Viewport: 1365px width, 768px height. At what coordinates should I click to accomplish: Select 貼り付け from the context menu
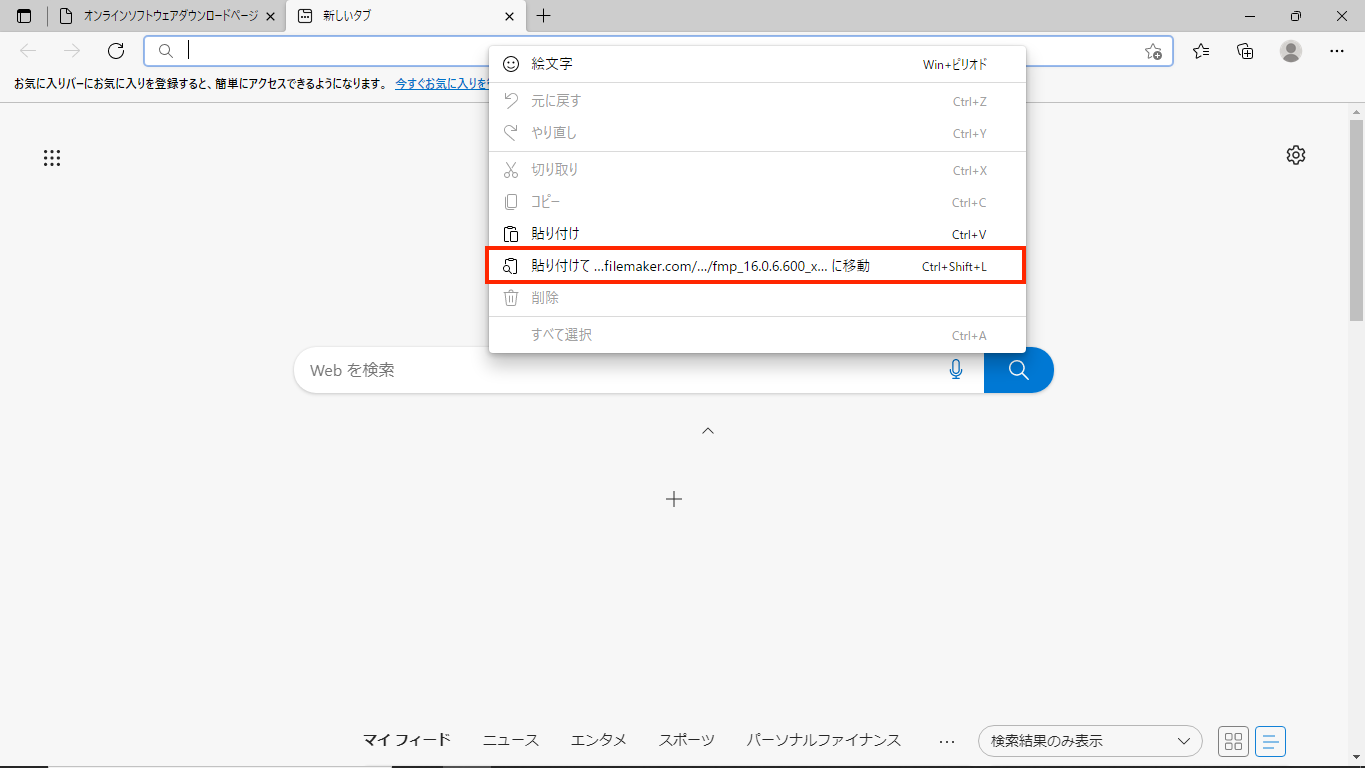point(556,233)
